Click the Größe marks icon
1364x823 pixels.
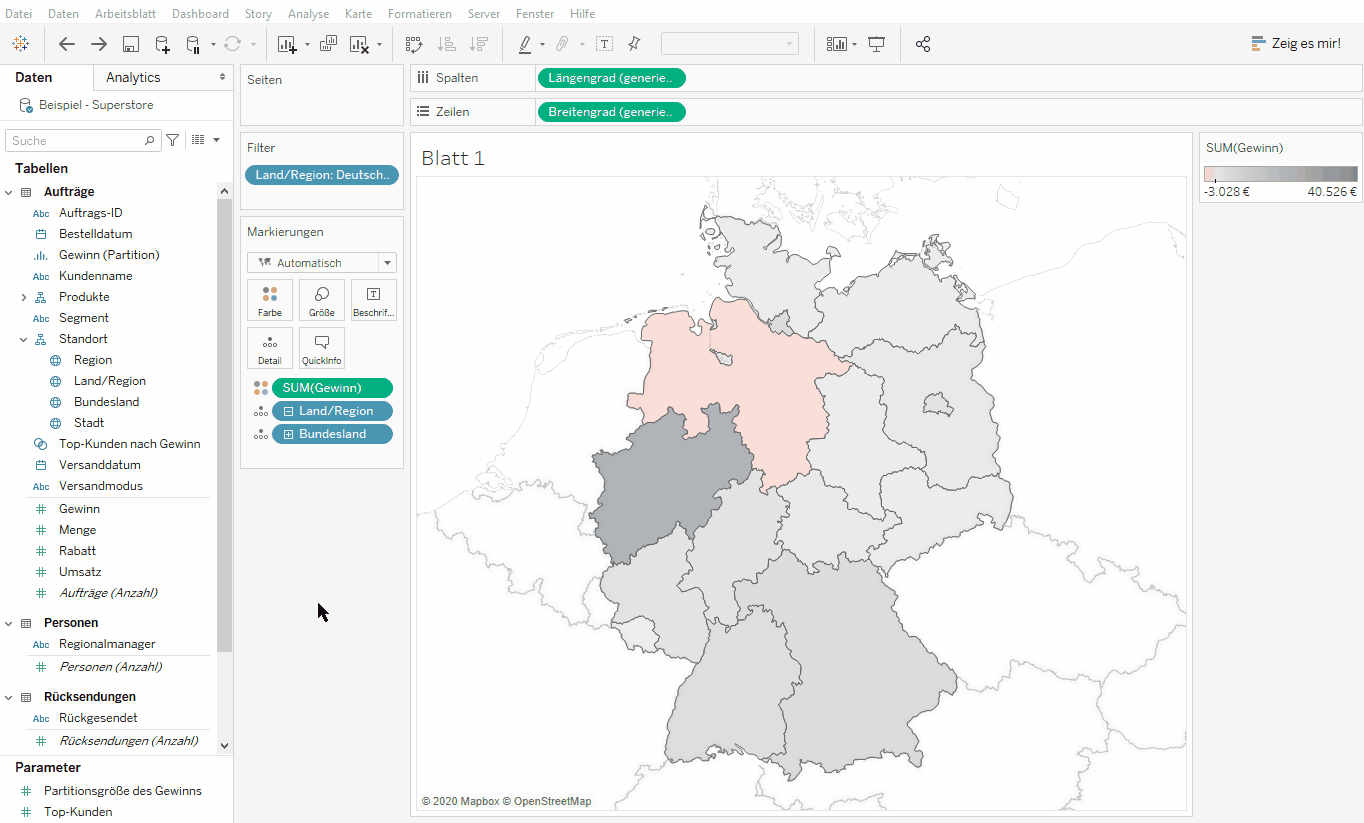[321, 299]
